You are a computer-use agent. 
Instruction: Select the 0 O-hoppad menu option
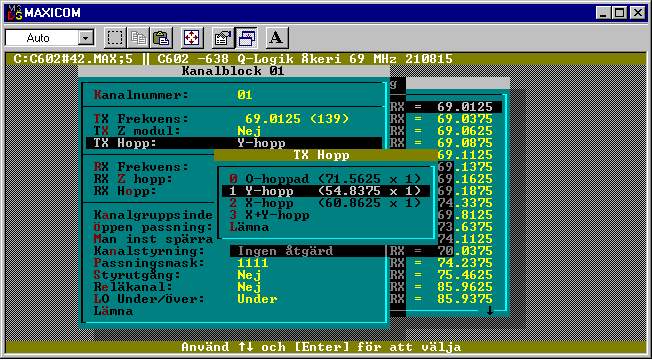pos(325,179)
